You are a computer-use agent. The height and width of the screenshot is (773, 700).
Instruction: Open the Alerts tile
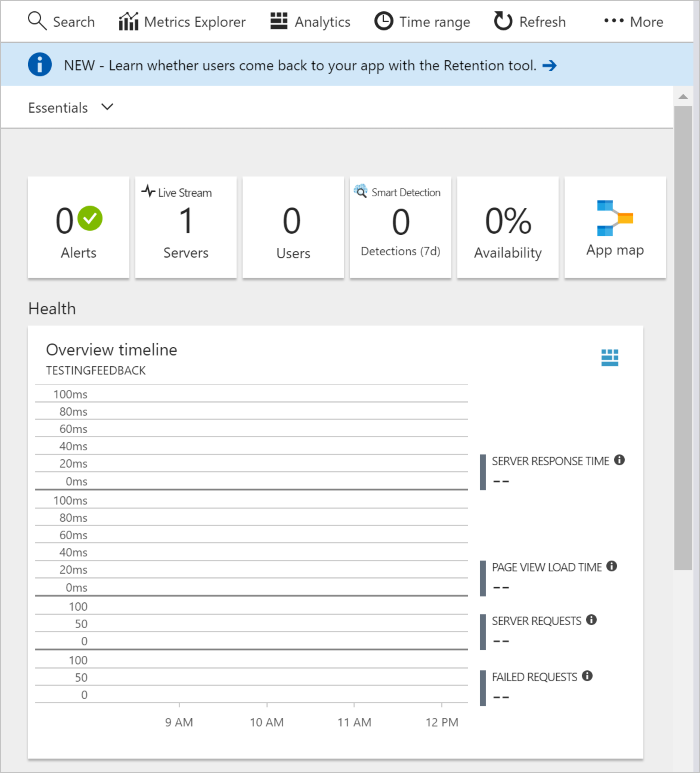pos(78,227)
